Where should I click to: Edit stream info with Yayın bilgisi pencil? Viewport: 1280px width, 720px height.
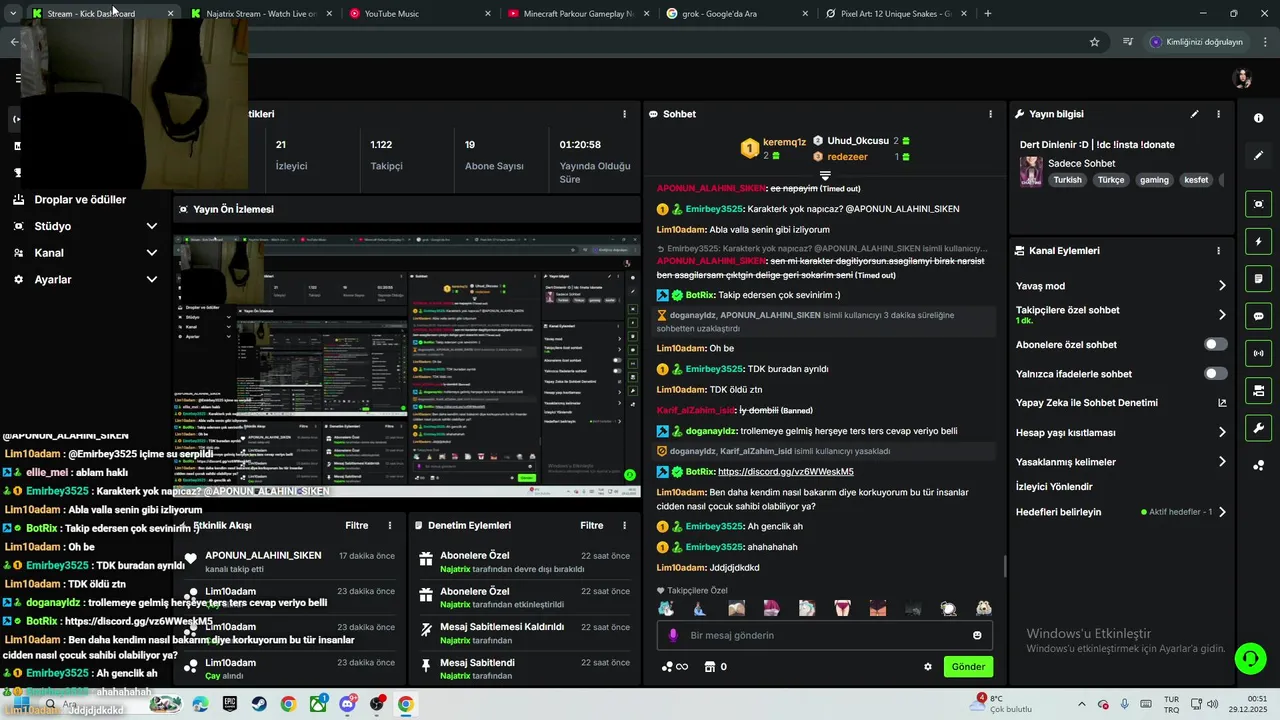point(1194,114)
